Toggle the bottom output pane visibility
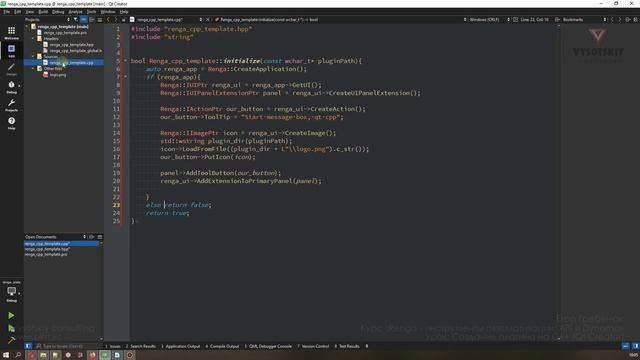The width and height of the screenshot is (640, 360). (625, 346)
